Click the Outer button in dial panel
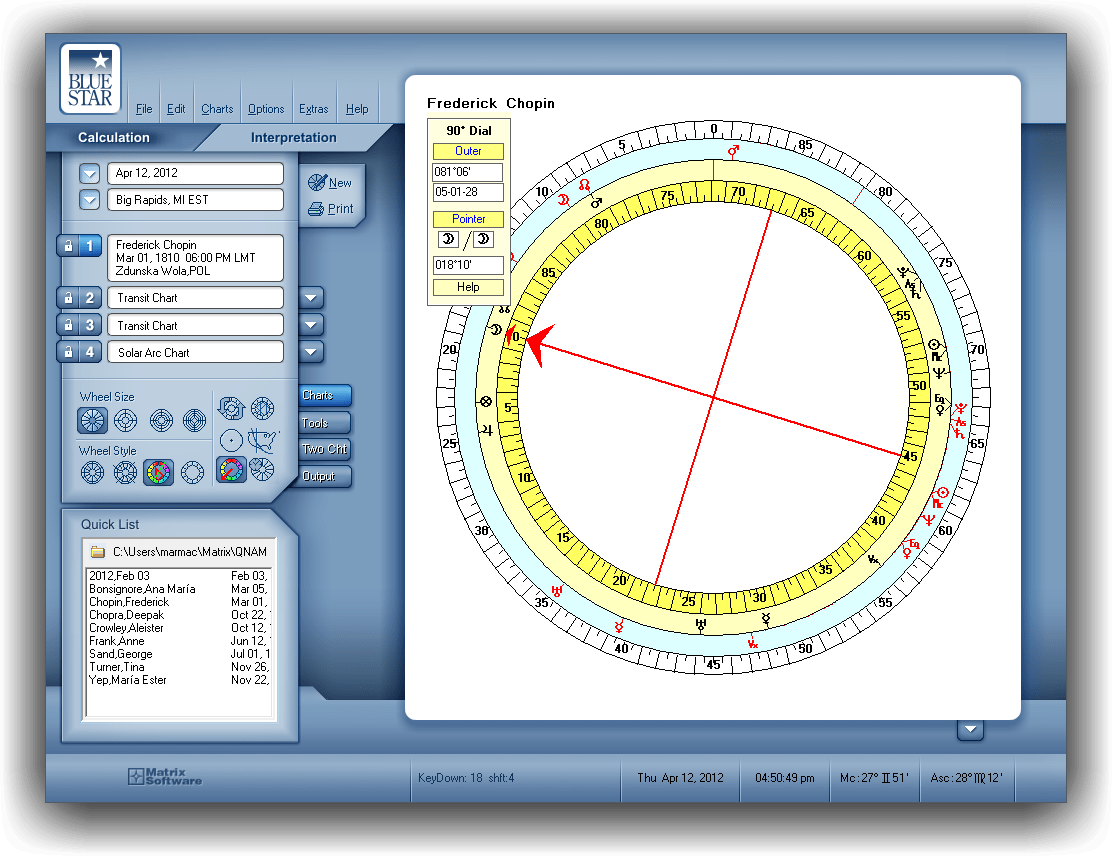This screenshot has width=1112, height=856. pos(468,151)
